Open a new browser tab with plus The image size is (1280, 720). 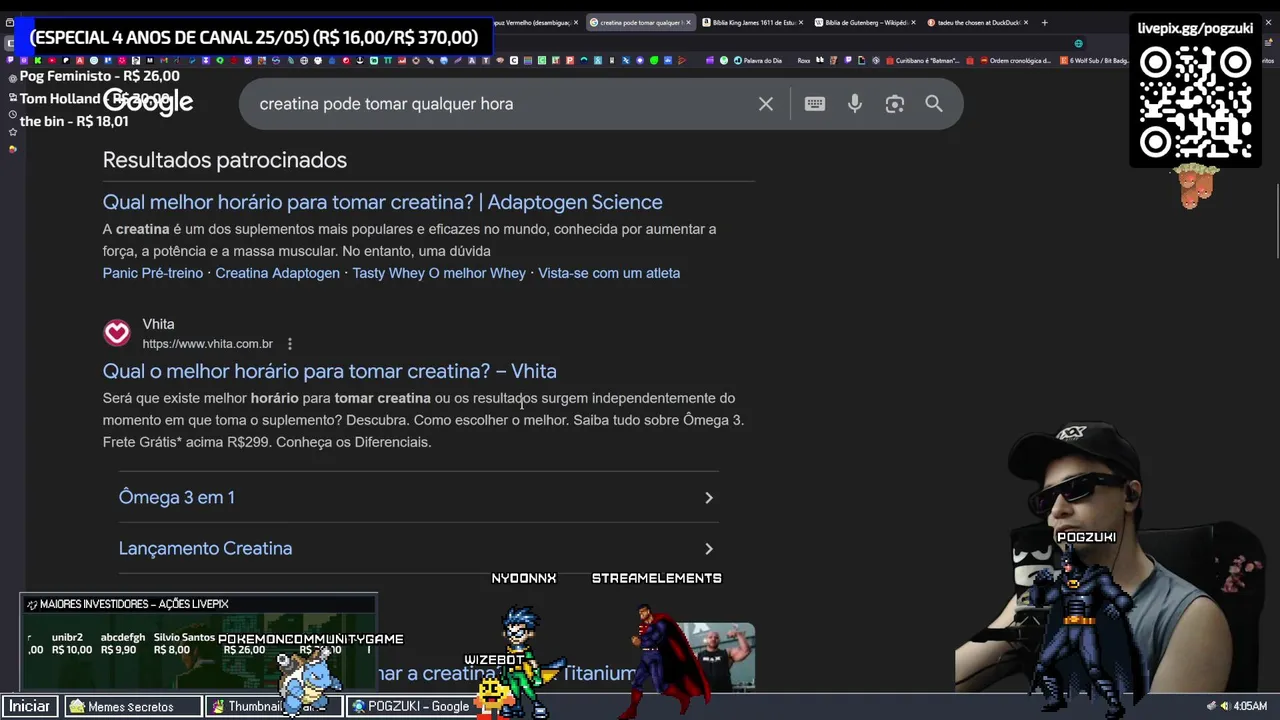1044,22
